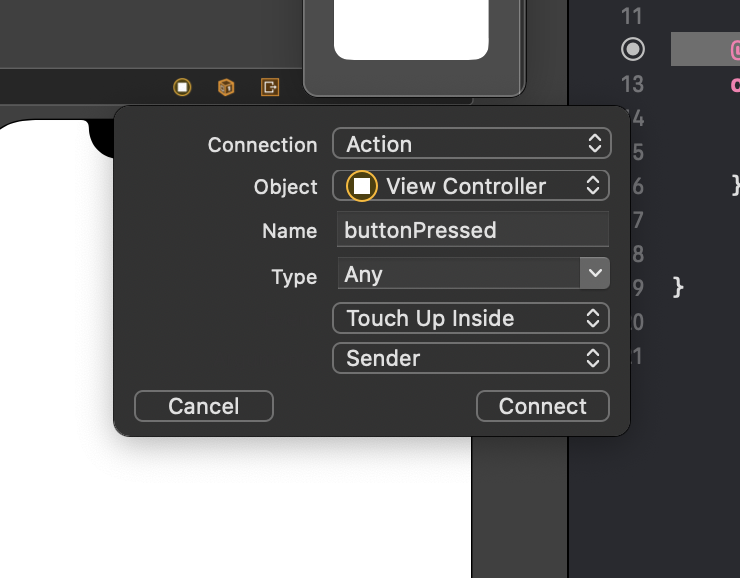Viewport: 740px width, 578px height.
Task: Click the First Responder cube icon
Action: tap(226, 87)
